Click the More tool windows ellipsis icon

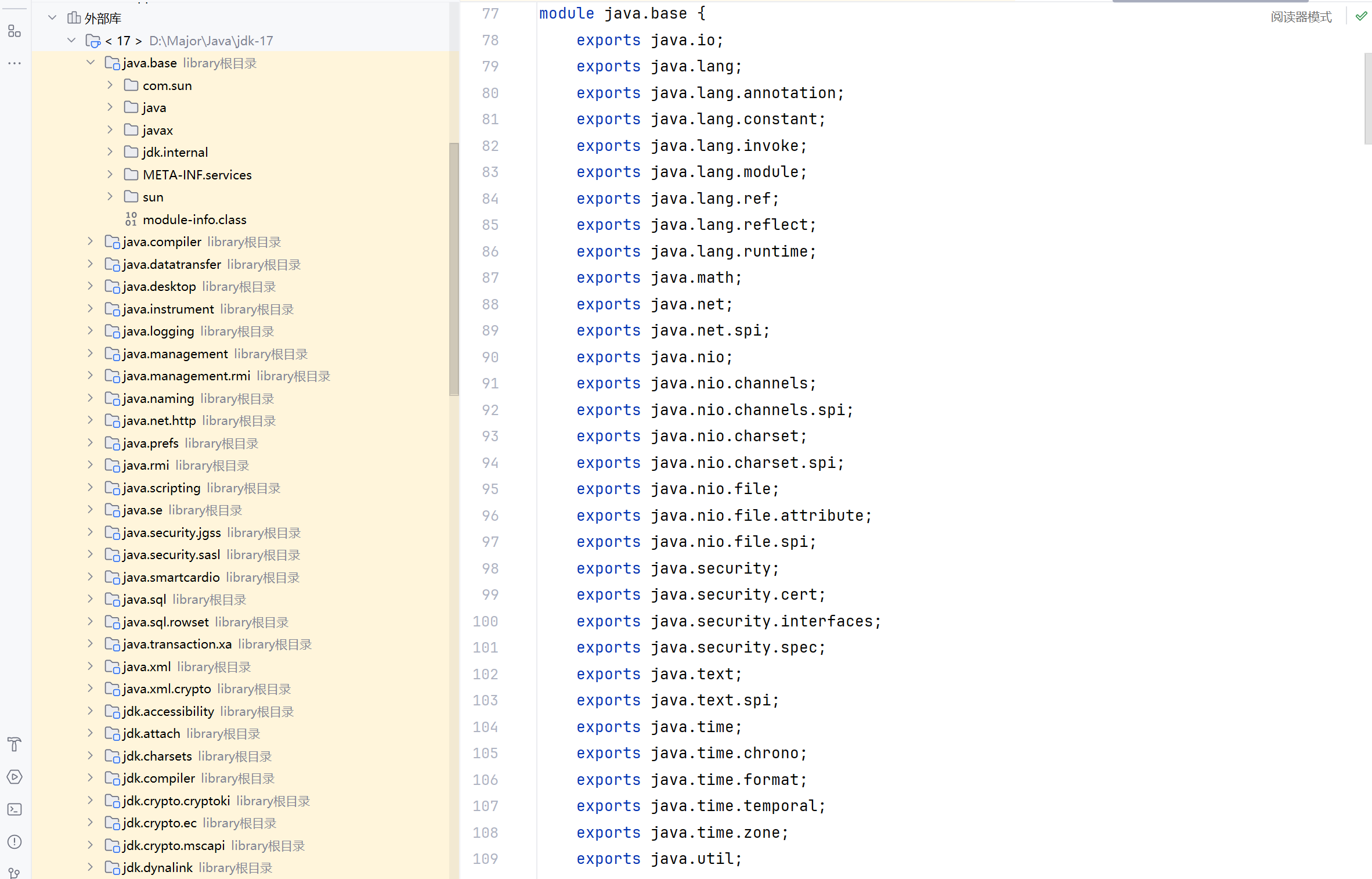tap(15, 63)
